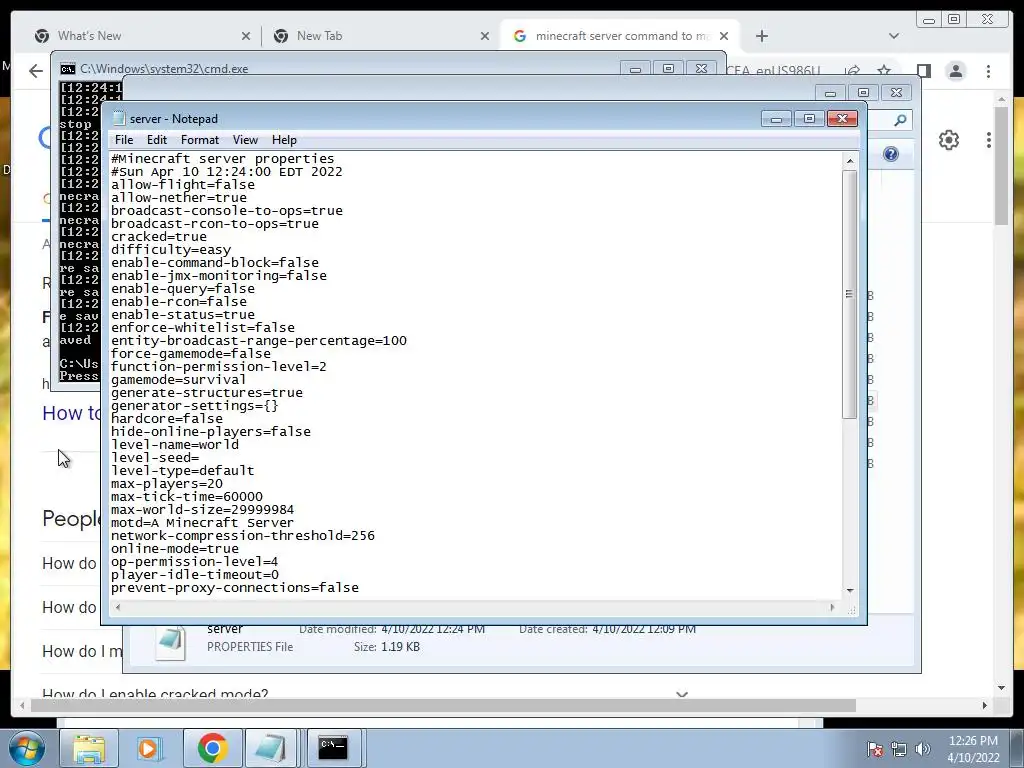
Task: Open Chrome profile avatar
Action: 955,71
